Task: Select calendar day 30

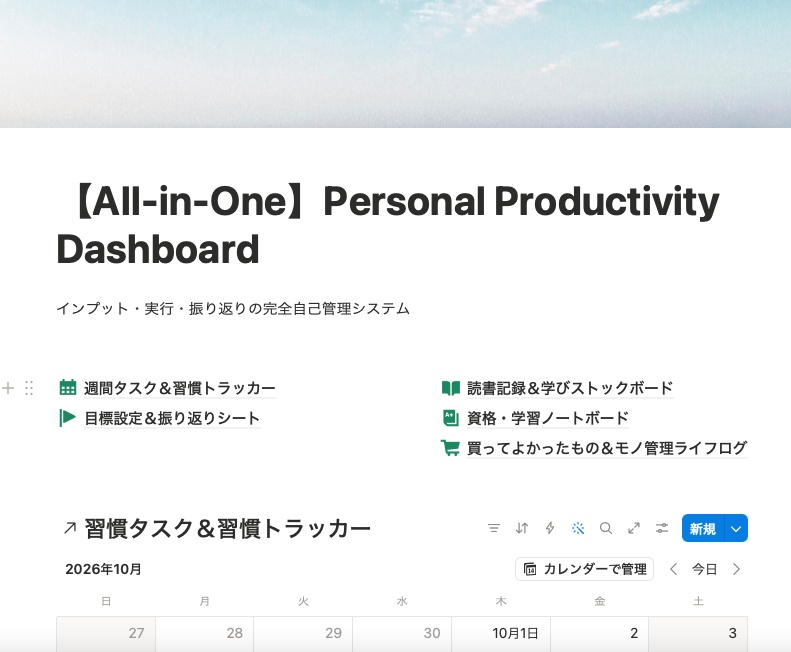Action: tap(402, 633)
